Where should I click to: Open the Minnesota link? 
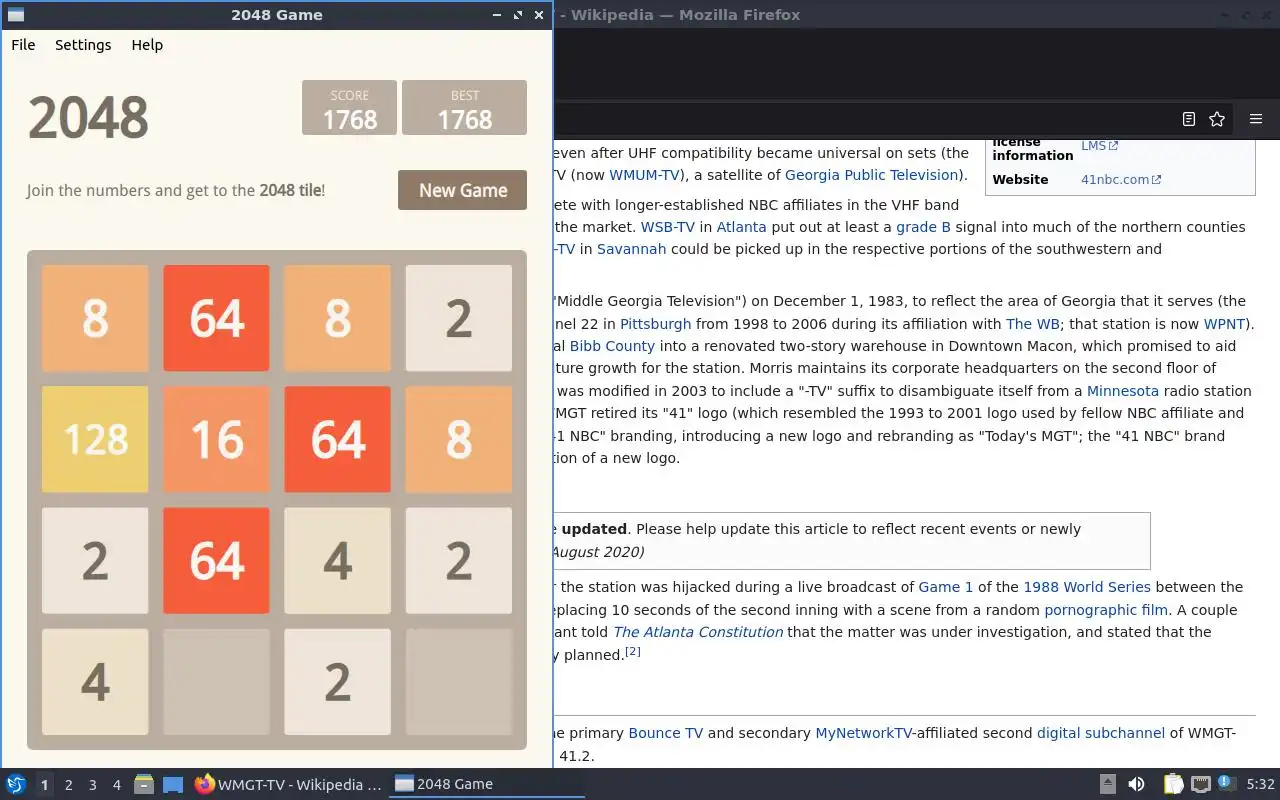point(1123,391)
